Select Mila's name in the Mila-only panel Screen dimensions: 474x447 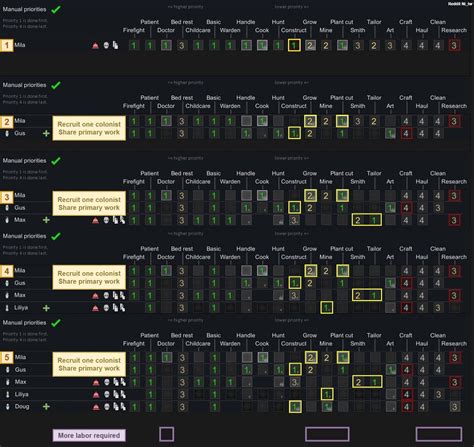pos(20,45)
